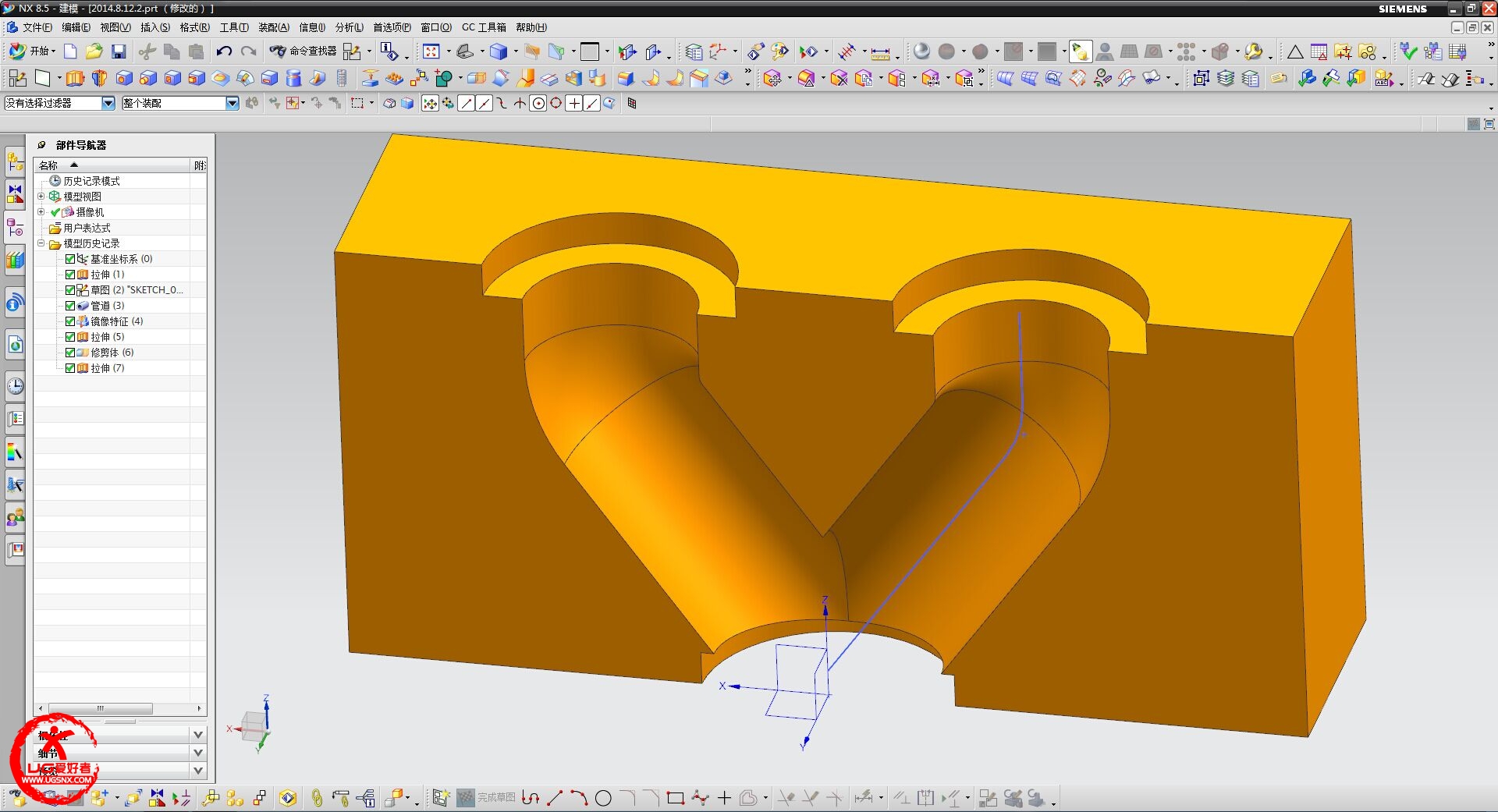Expand the 模型视图 tree node
The height and width of the screenshot is (812, 1498).
(41, 197)
